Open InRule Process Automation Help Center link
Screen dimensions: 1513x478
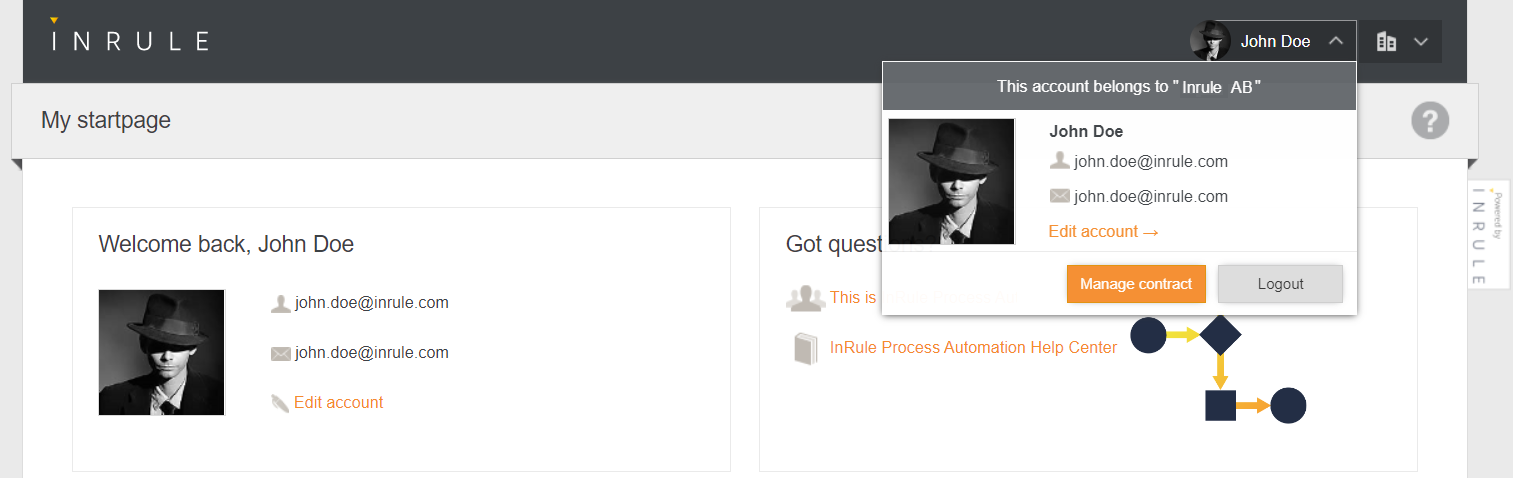(x=973, y=347)
